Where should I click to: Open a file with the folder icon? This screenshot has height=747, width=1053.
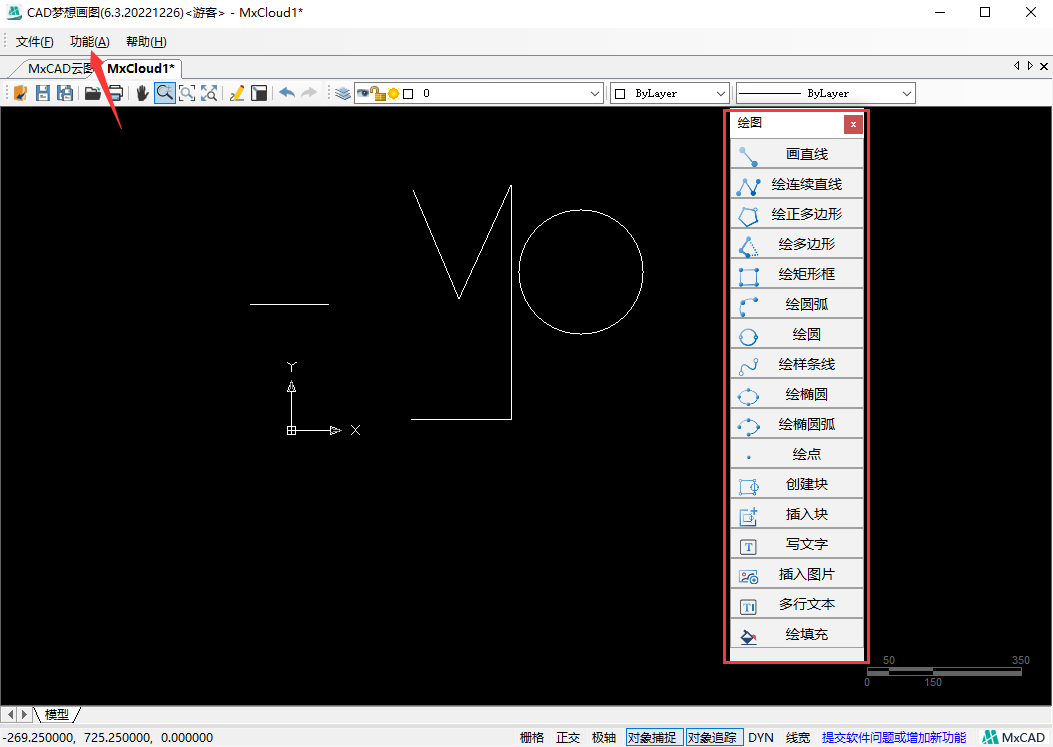click(93, 93)
